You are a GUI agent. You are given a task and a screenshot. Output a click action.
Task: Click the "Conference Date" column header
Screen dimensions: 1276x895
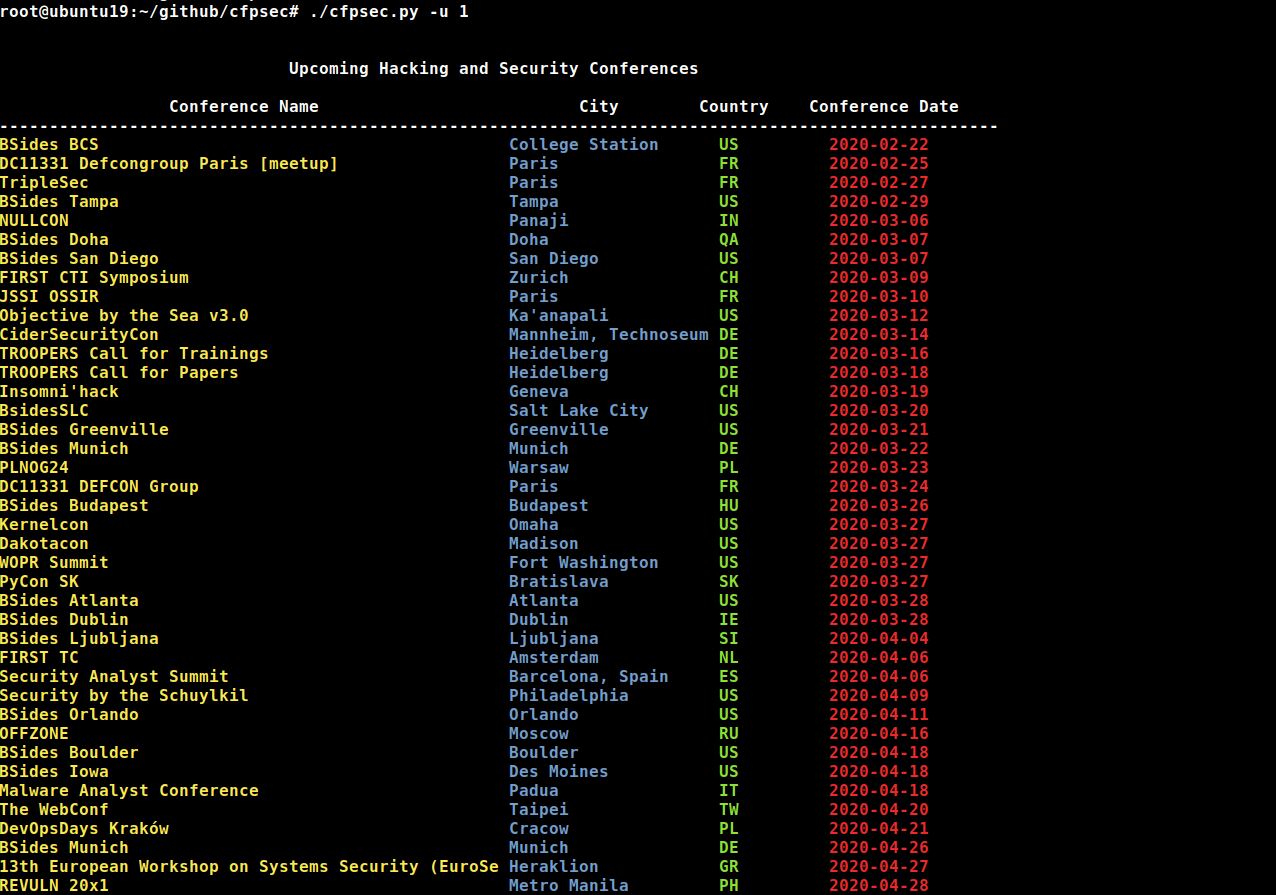click(884, 106)
